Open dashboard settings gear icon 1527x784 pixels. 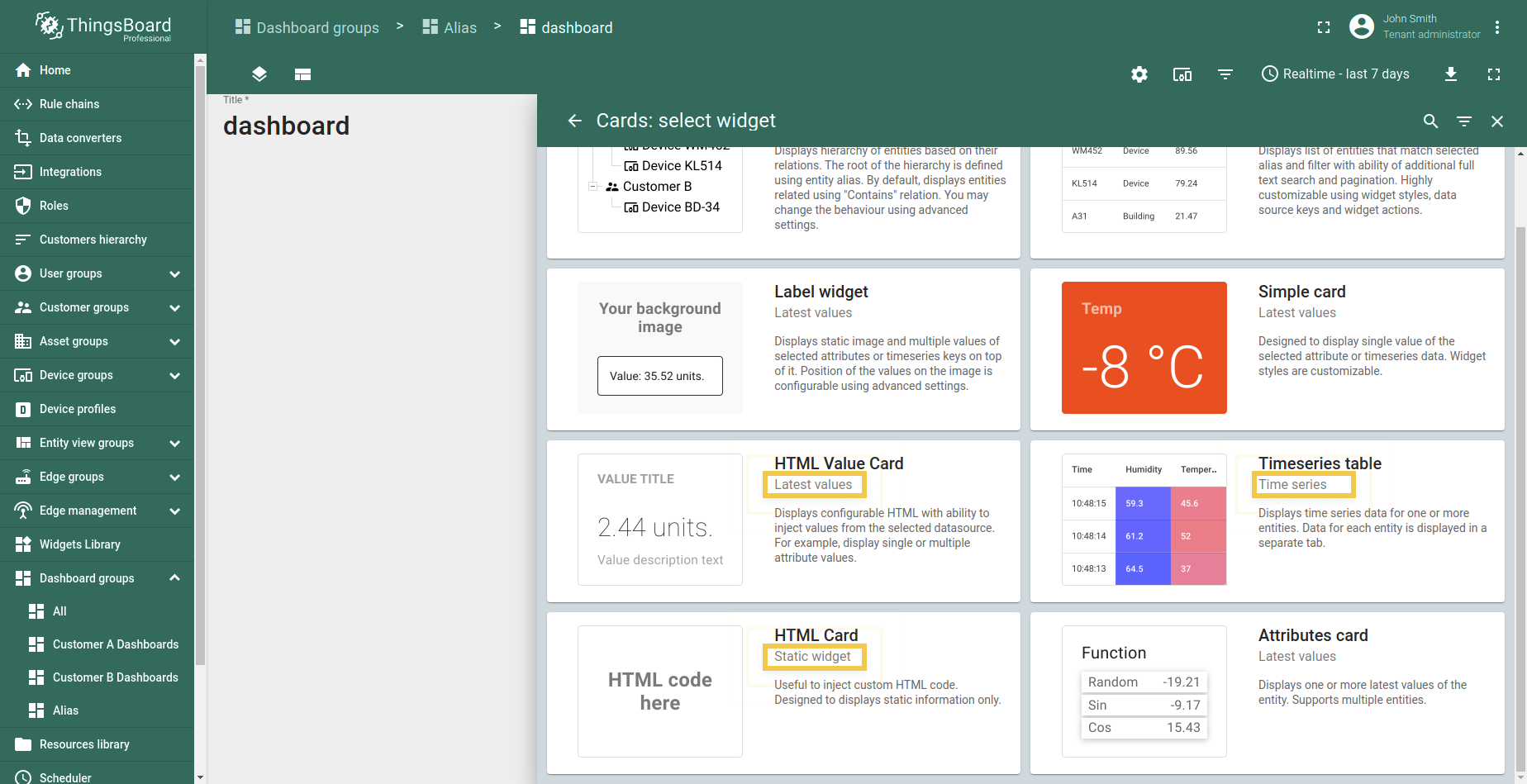(1139, 74)
